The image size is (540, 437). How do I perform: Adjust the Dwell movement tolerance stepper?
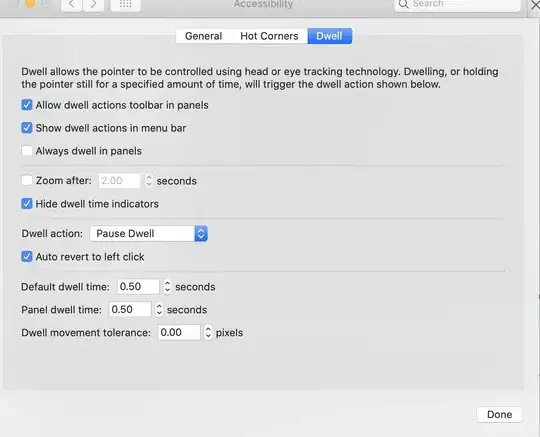click(208, 333)
